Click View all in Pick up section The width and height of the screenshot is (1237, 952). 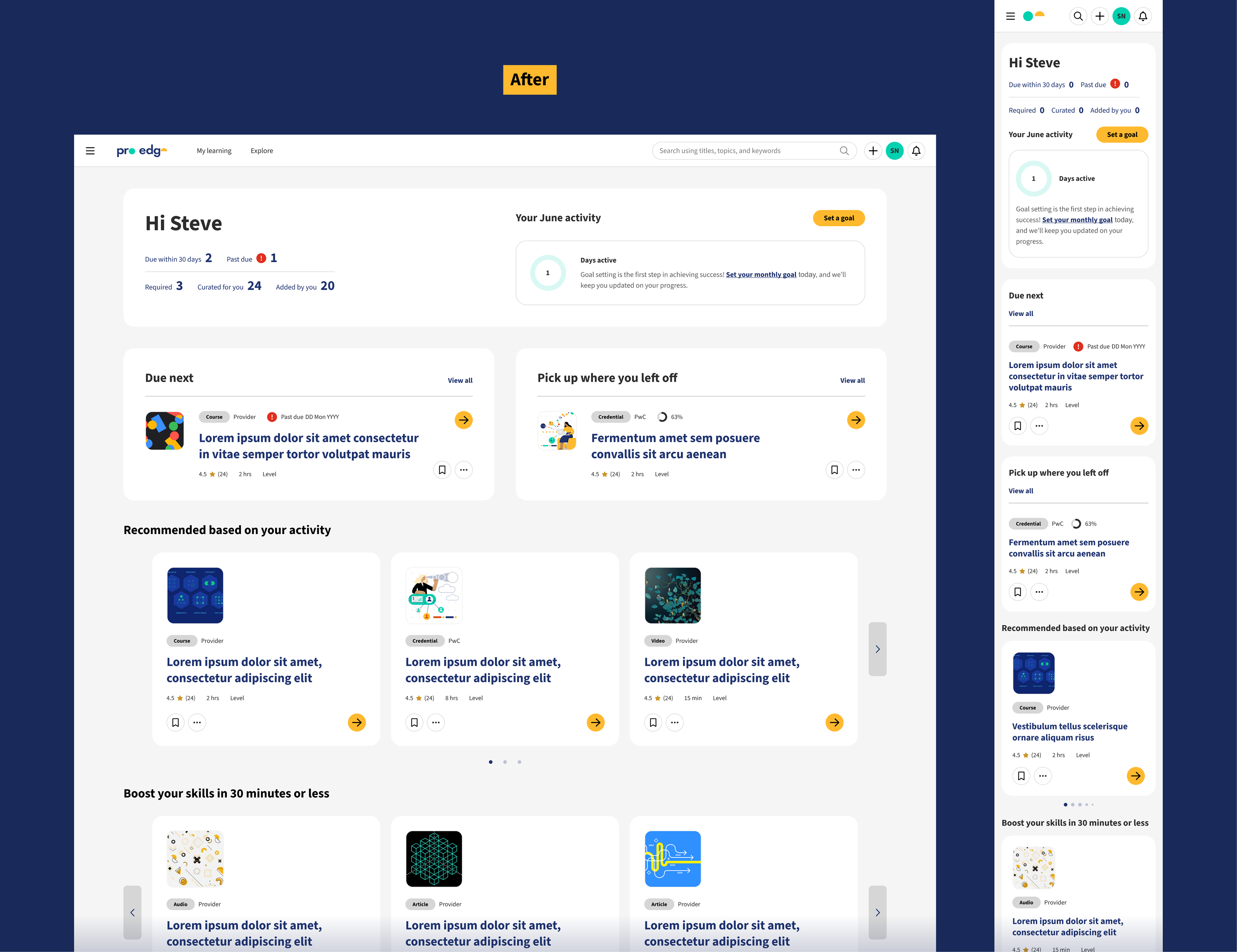852,381
